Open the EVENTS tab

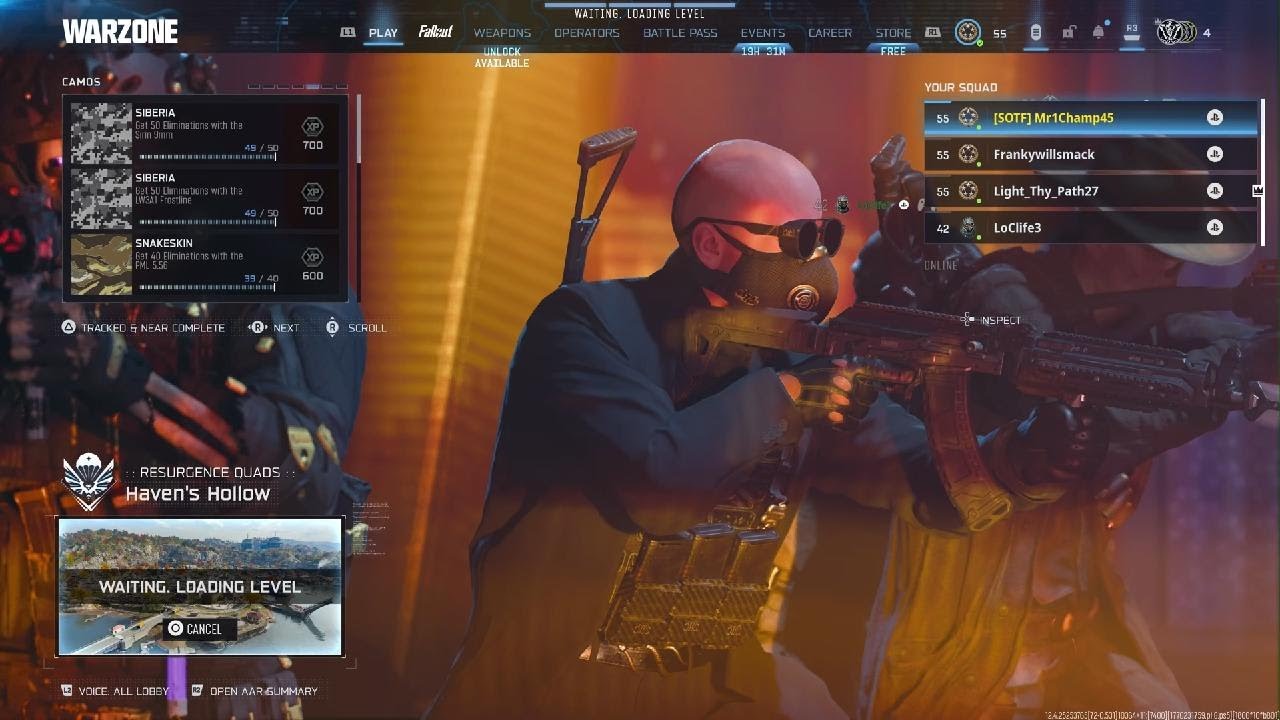click(763, 33)
